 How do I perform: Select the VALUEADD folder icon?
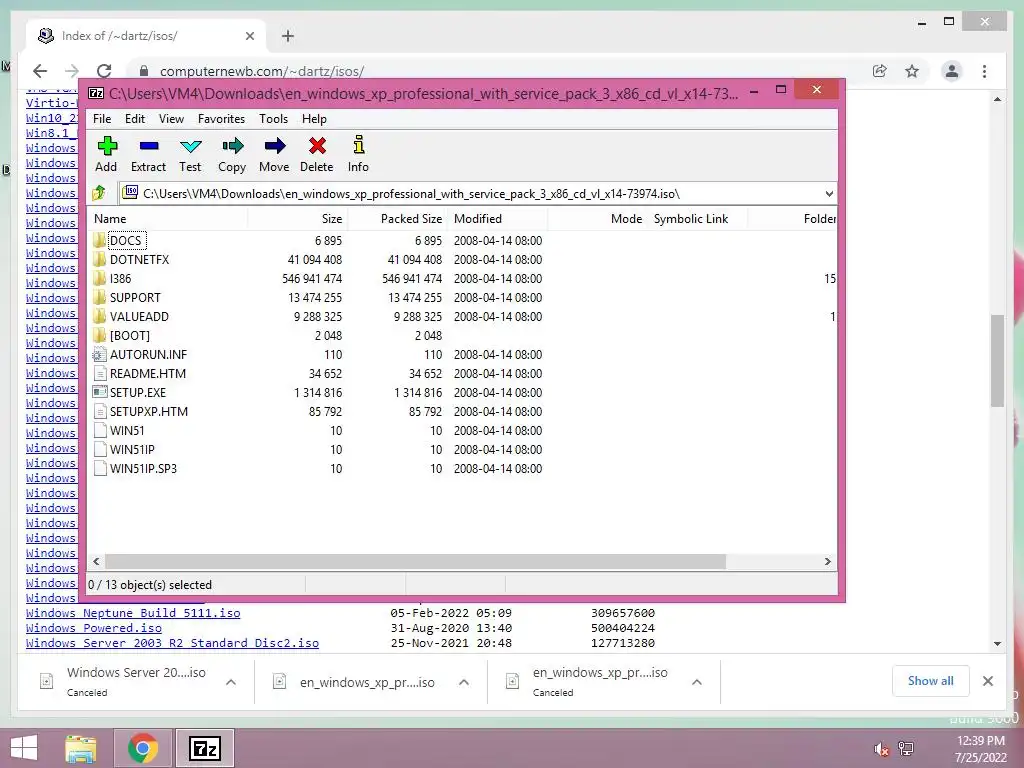click(x=99, y=316)
